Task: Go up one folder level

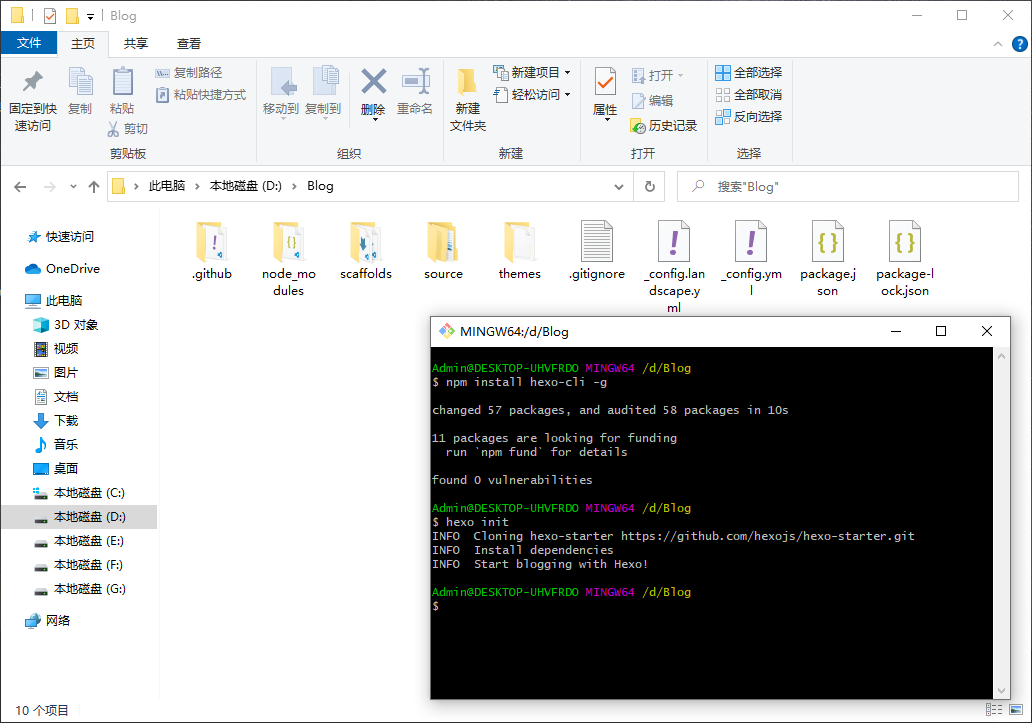Action: pyautogui.click(x=94, y=187)
